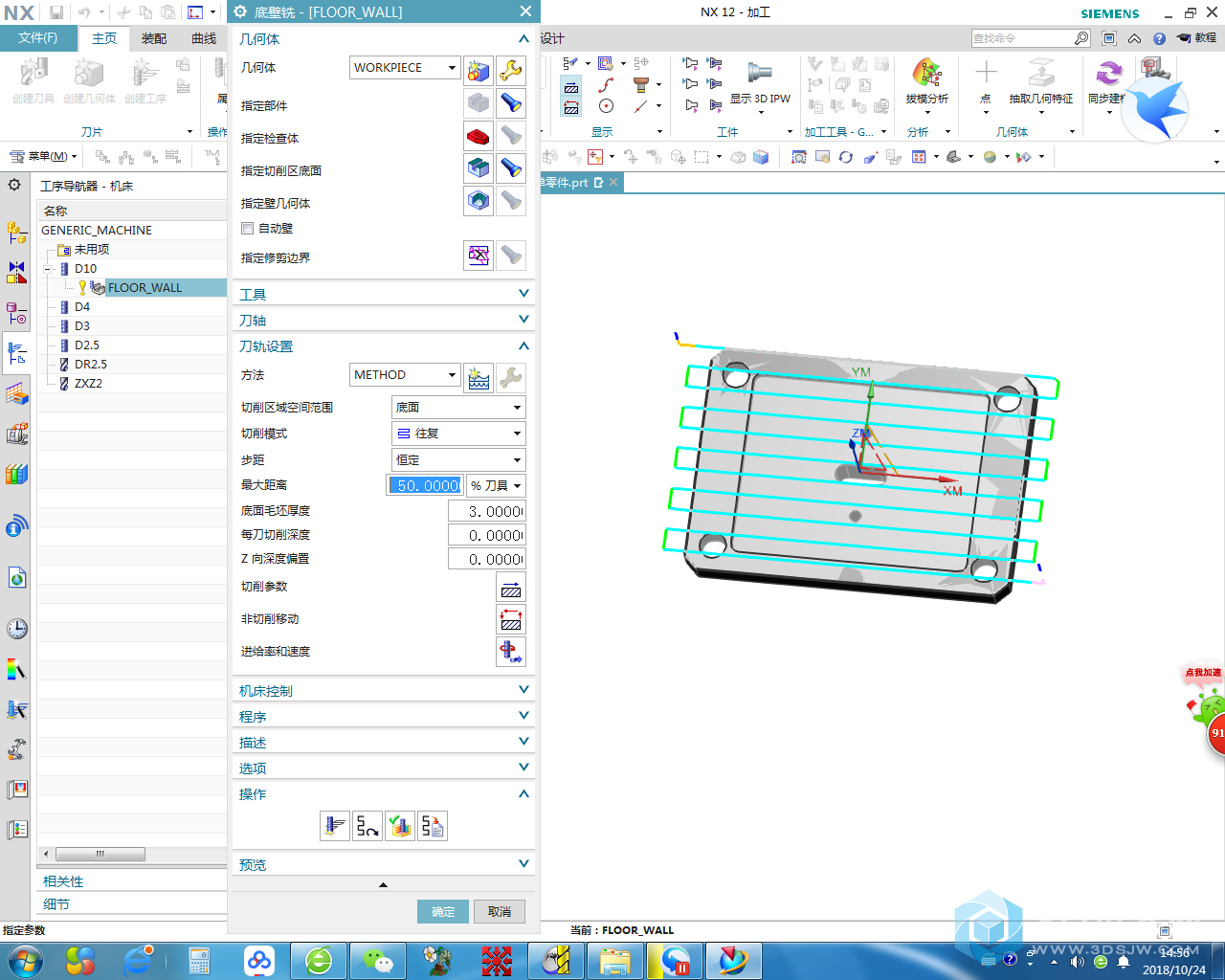Open the 文件(F) menu
Screen dimensions: 1225x980
pyautogui.click(x=38, y=38)
